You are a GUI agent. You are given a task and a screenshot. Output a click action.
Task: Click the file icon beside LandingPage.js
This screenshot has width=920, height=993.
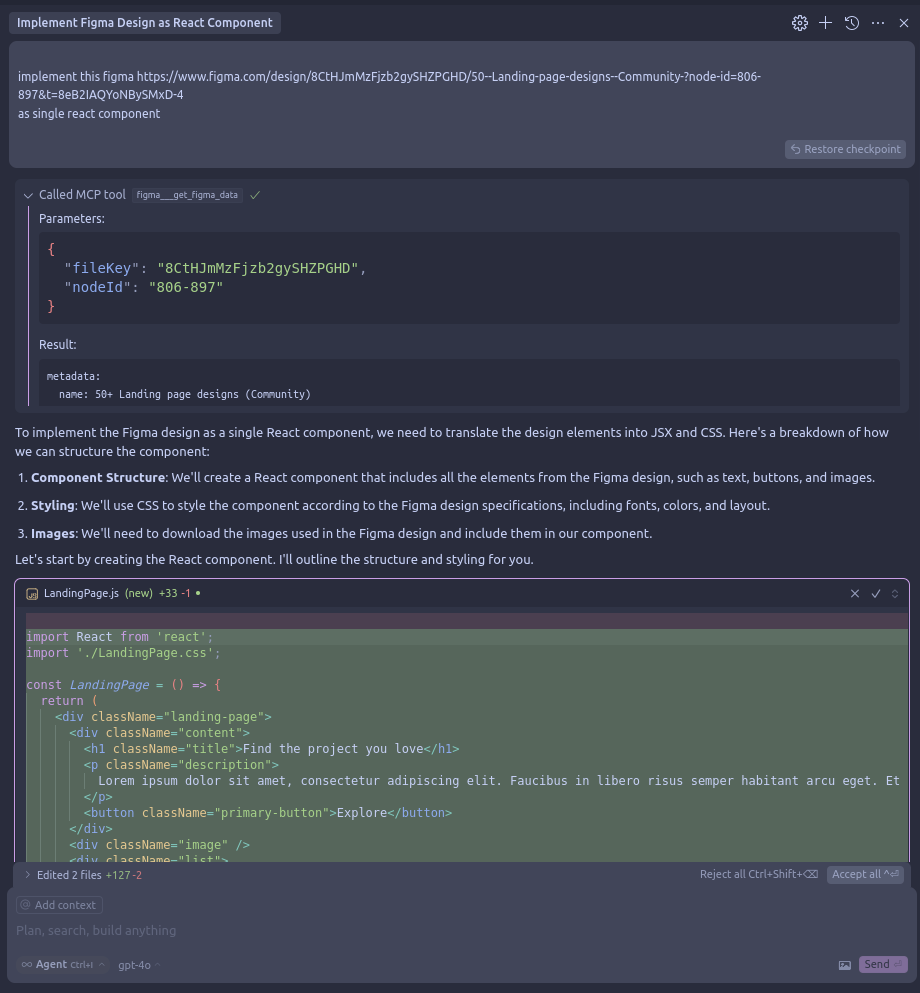(x=32, y=593)
